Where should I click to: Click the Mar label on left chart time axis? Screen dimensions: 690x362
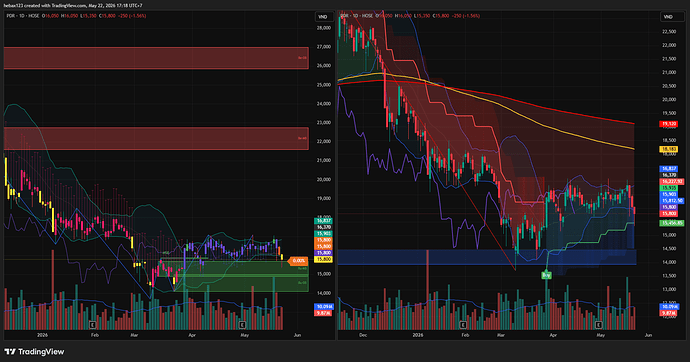[134, 335]
